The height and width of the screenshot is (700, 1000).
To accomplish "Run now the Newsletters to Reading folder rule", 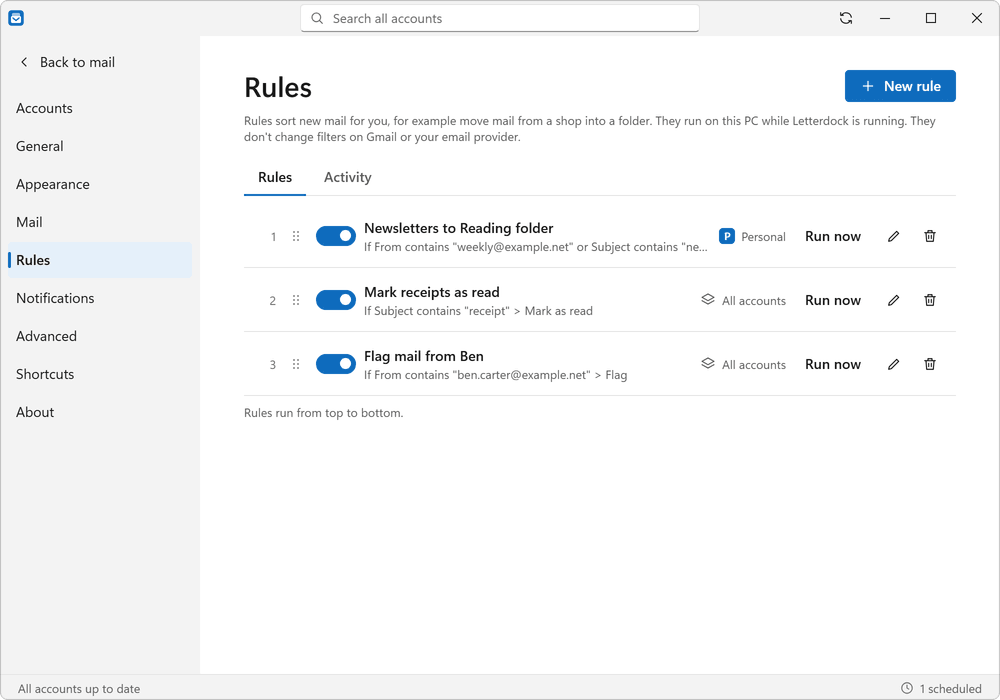I will tap(833, 237).
